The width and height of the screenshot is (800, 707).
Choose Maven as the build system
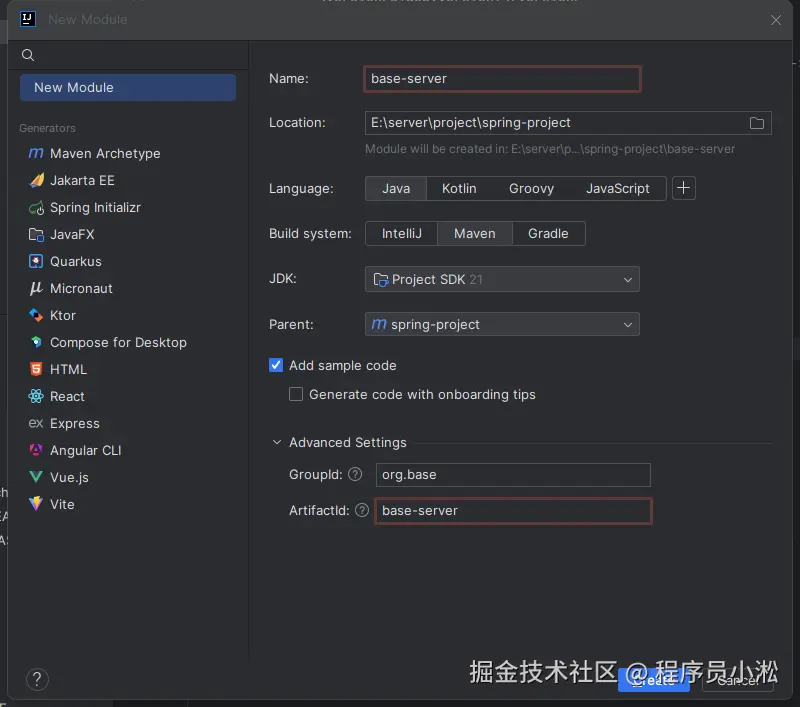click(x=474, y=233)
